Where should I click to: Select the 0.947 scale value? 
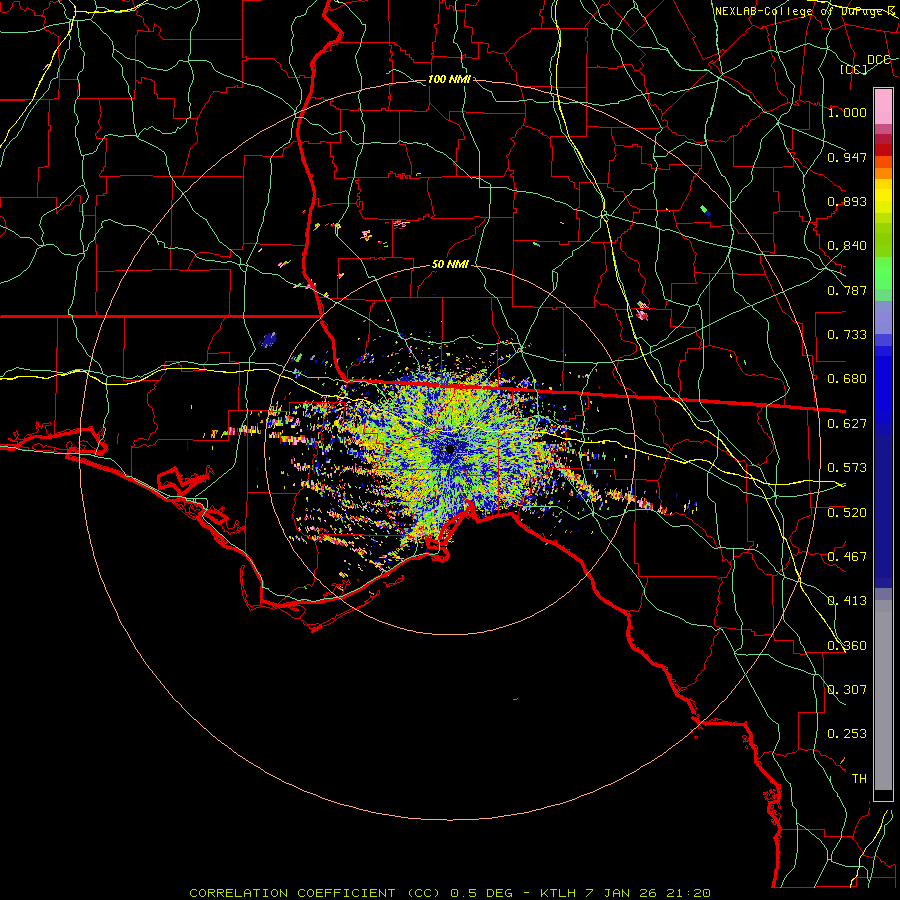coord(847,157)
